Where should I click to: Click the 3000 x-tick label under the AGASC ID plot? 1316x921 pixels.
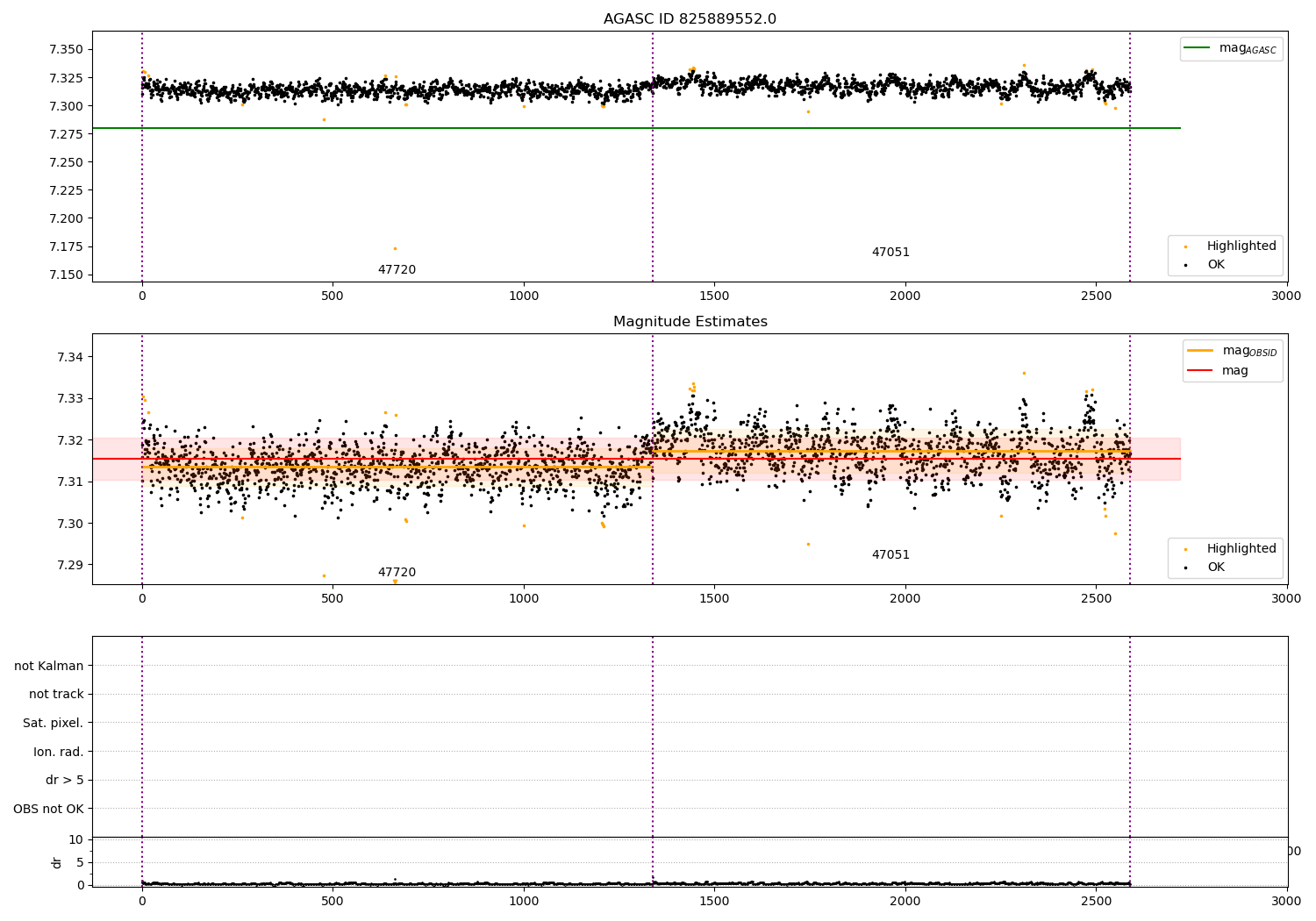coord(1287,296)
